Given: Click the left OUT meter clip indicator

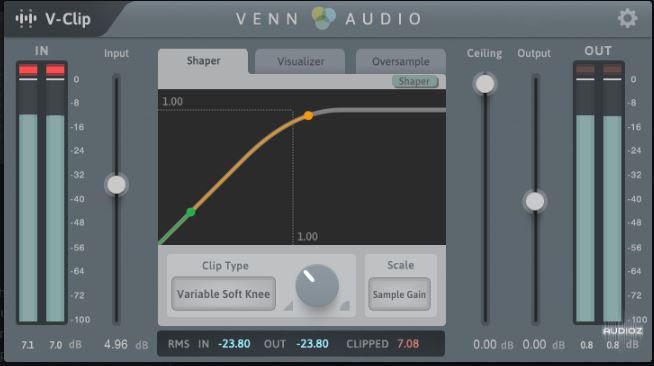Looking at the screenshot, I should [x=585, y=69].
